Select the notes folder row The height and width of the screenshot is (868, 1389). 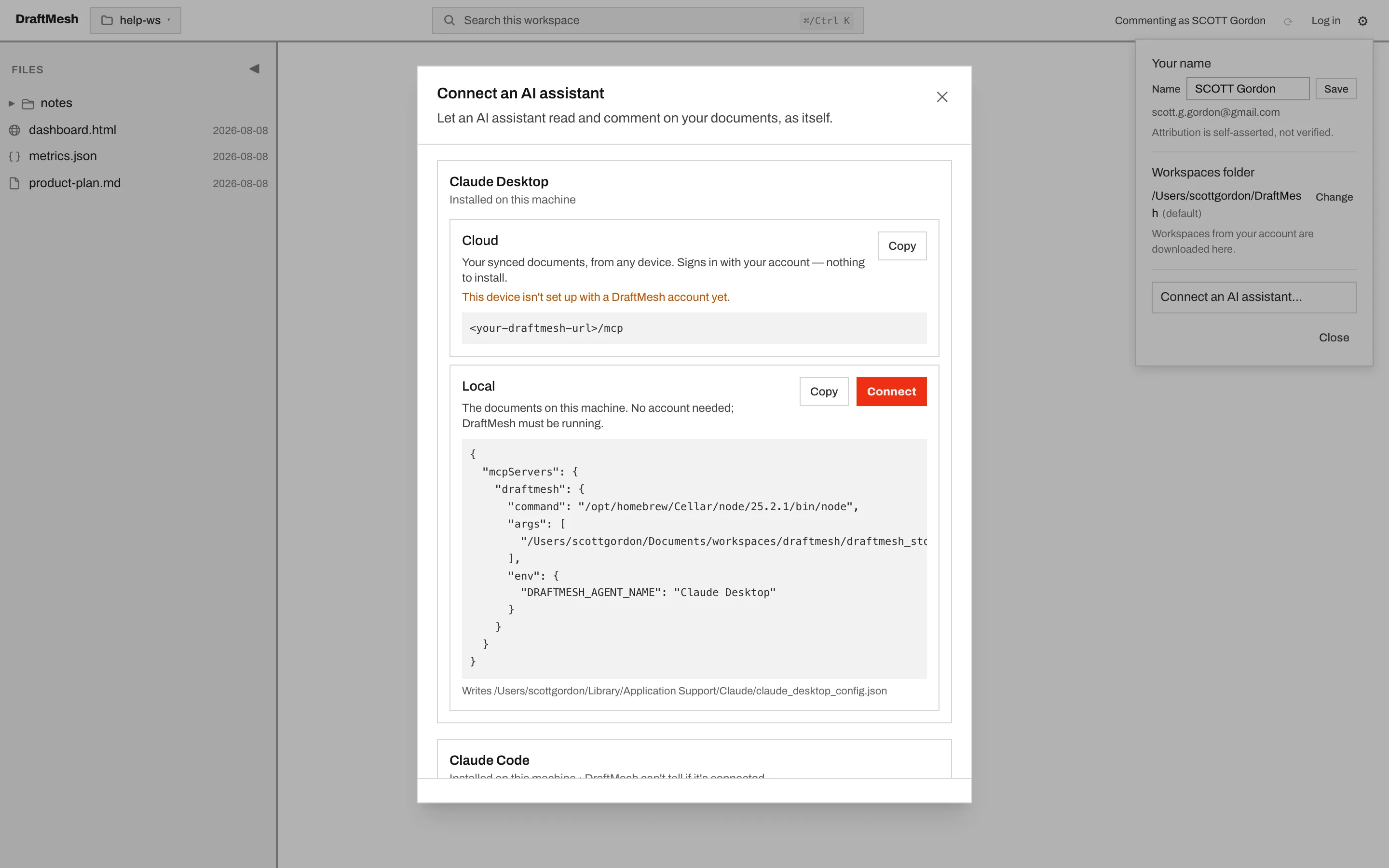pyautogui.click(x=138, y=103)
